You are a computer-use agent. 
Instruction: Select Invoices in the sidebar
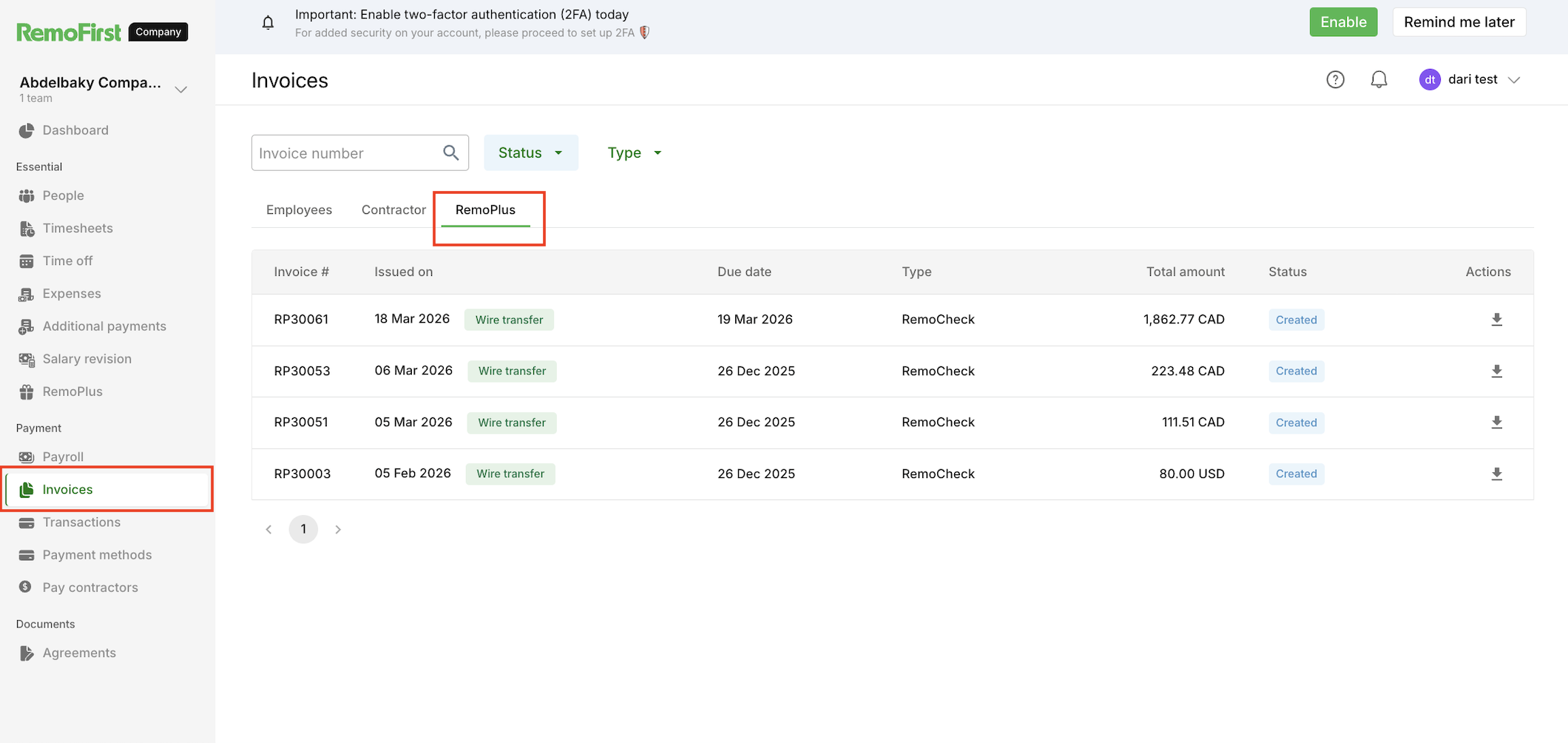(108, 489)
